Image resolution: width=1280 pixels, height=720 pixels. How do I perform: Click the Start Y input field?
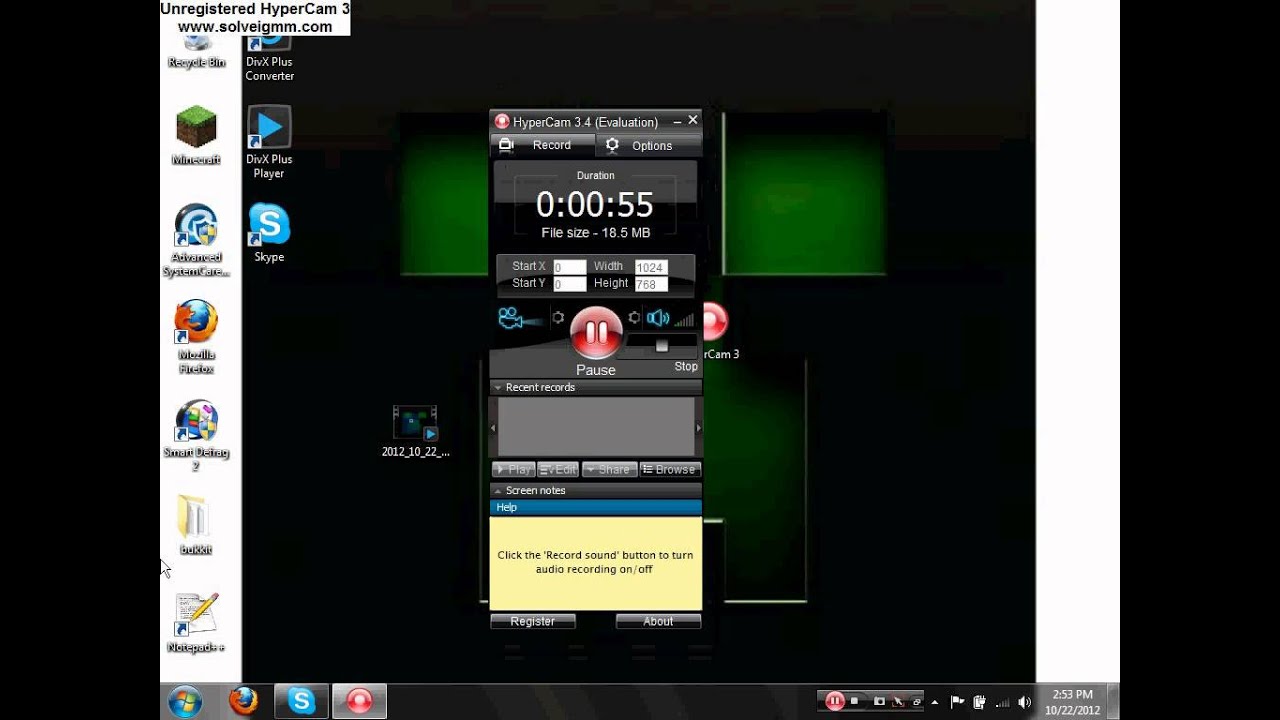[x=570, y=284]
